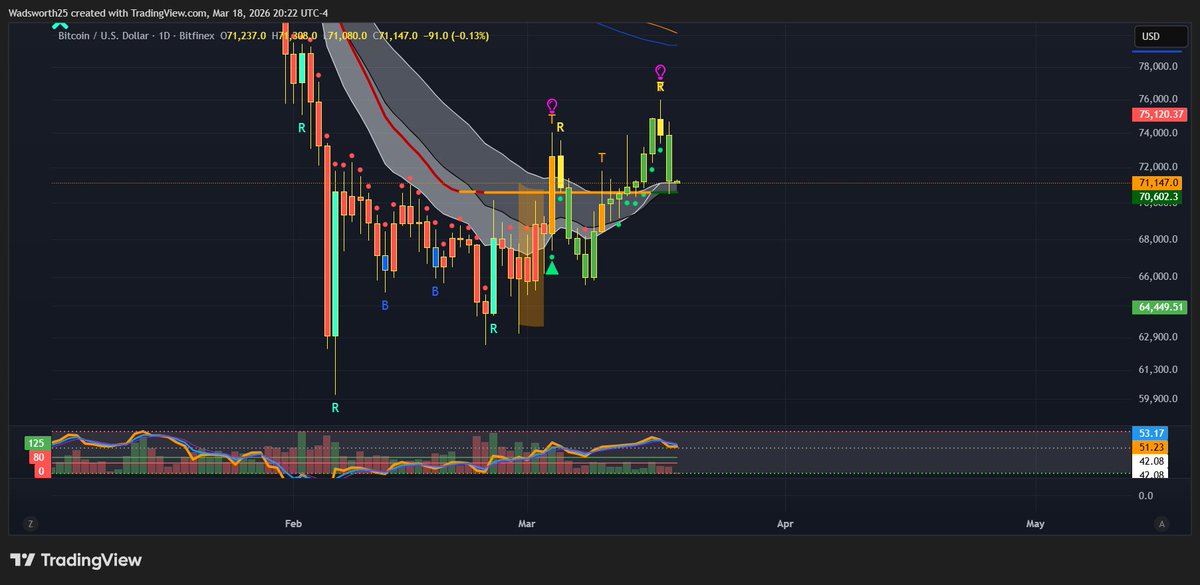Click the 78,000.0 price axis value

tap(1157, 67)
